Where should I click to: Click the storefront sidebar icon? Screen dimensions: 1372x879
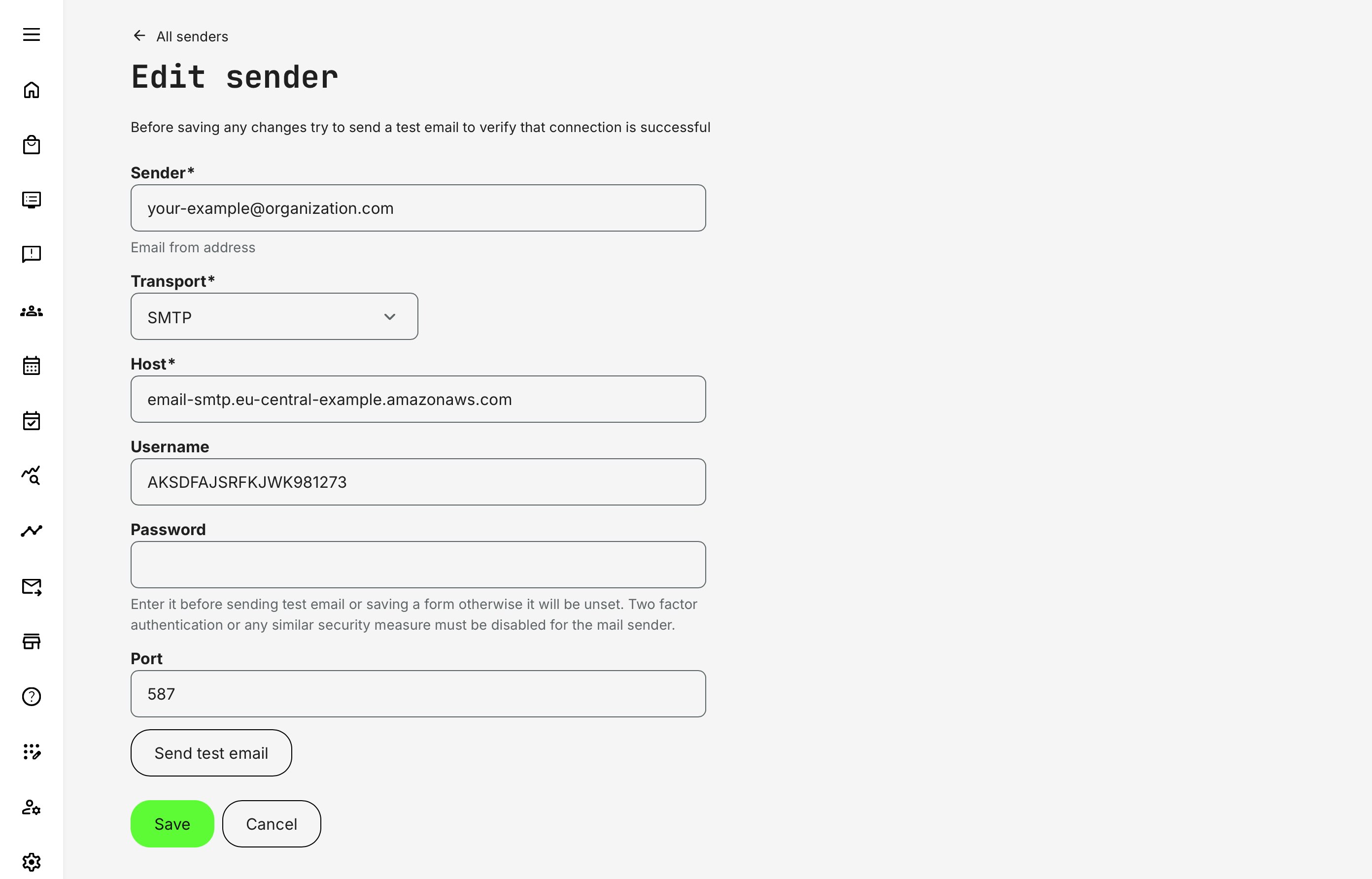coord(32,642)
